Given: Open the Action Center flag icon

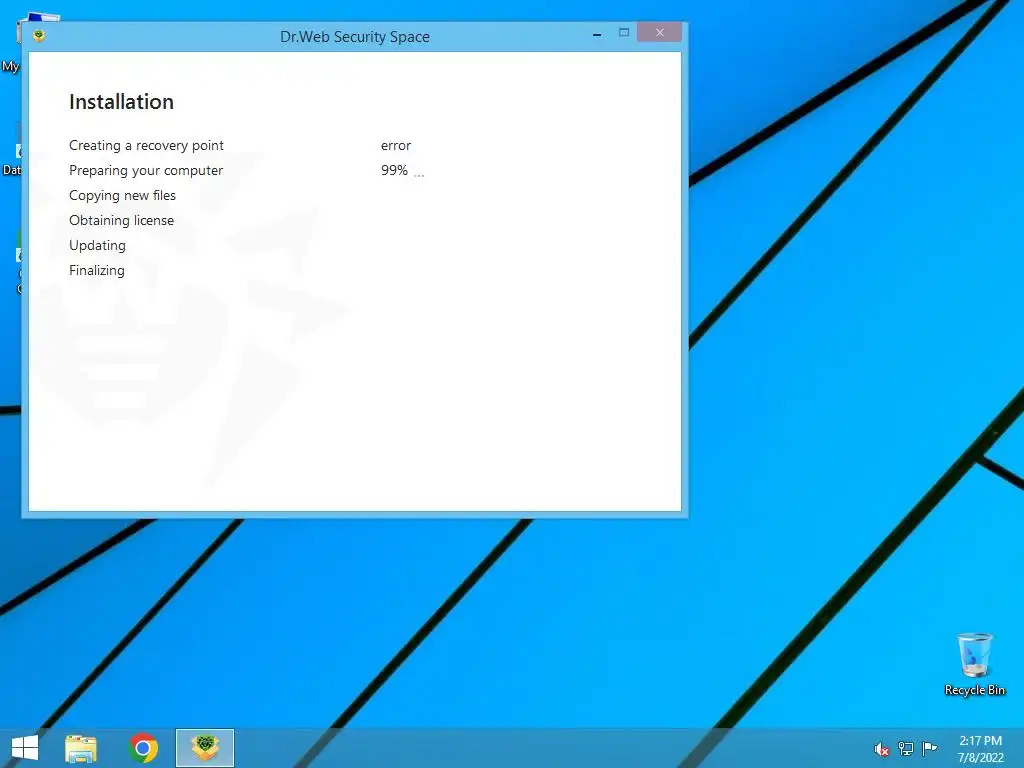Looking at the screenshot, I should (x=929, y=748).
